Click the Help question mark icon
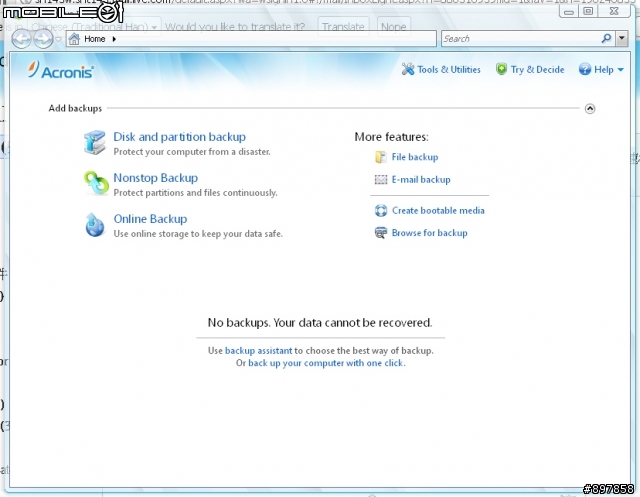 [584, 69]
